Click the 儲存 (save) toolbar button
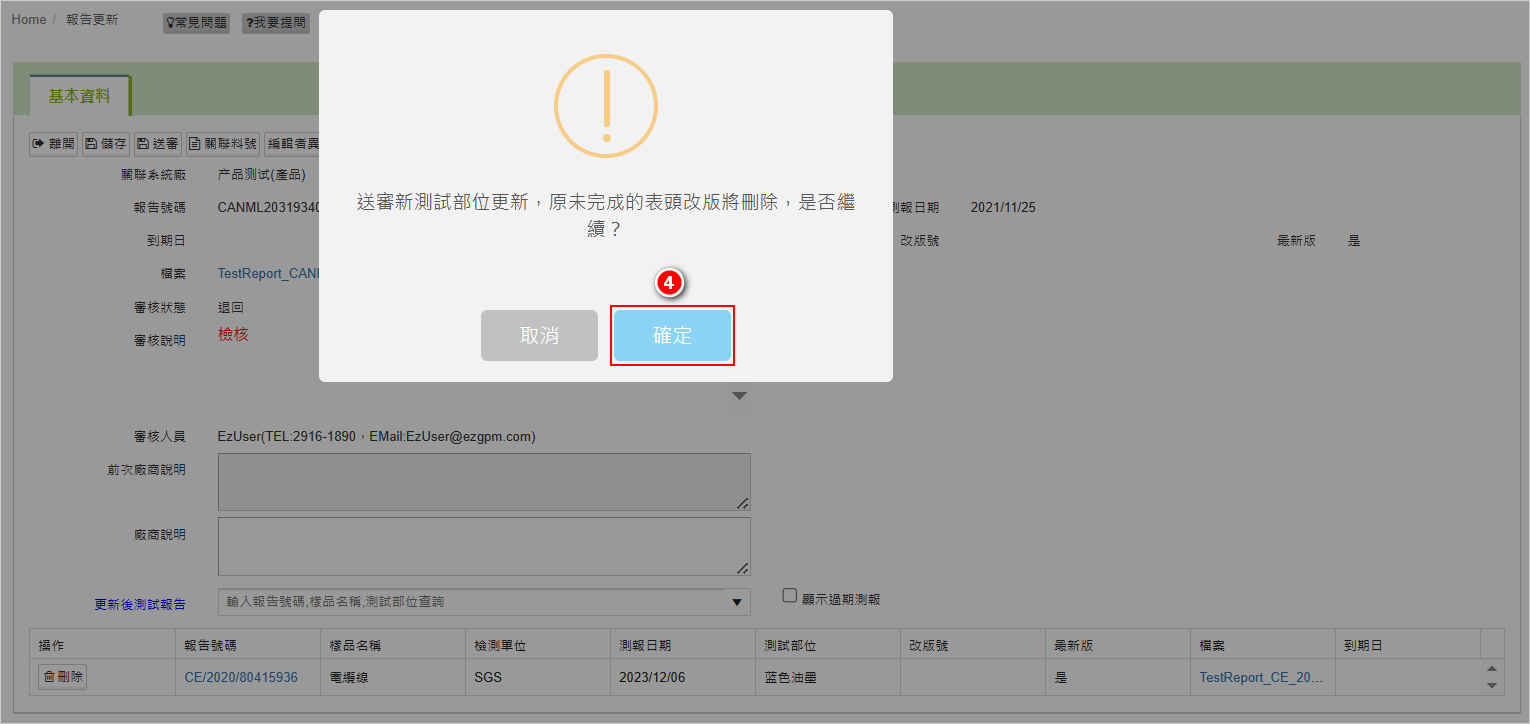 pos(105,144)
